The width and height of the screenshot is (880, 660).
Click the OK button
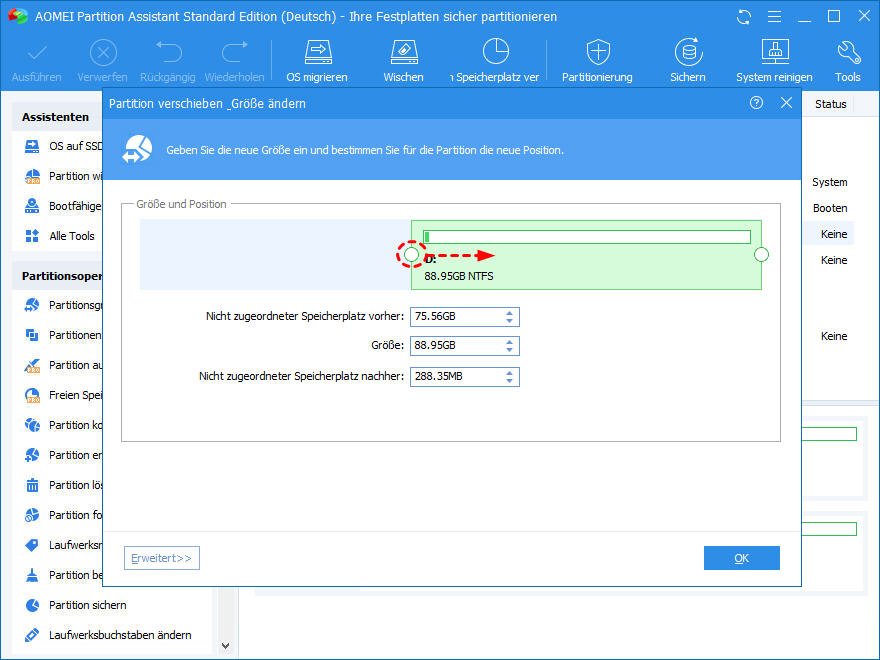pos(741,558)
